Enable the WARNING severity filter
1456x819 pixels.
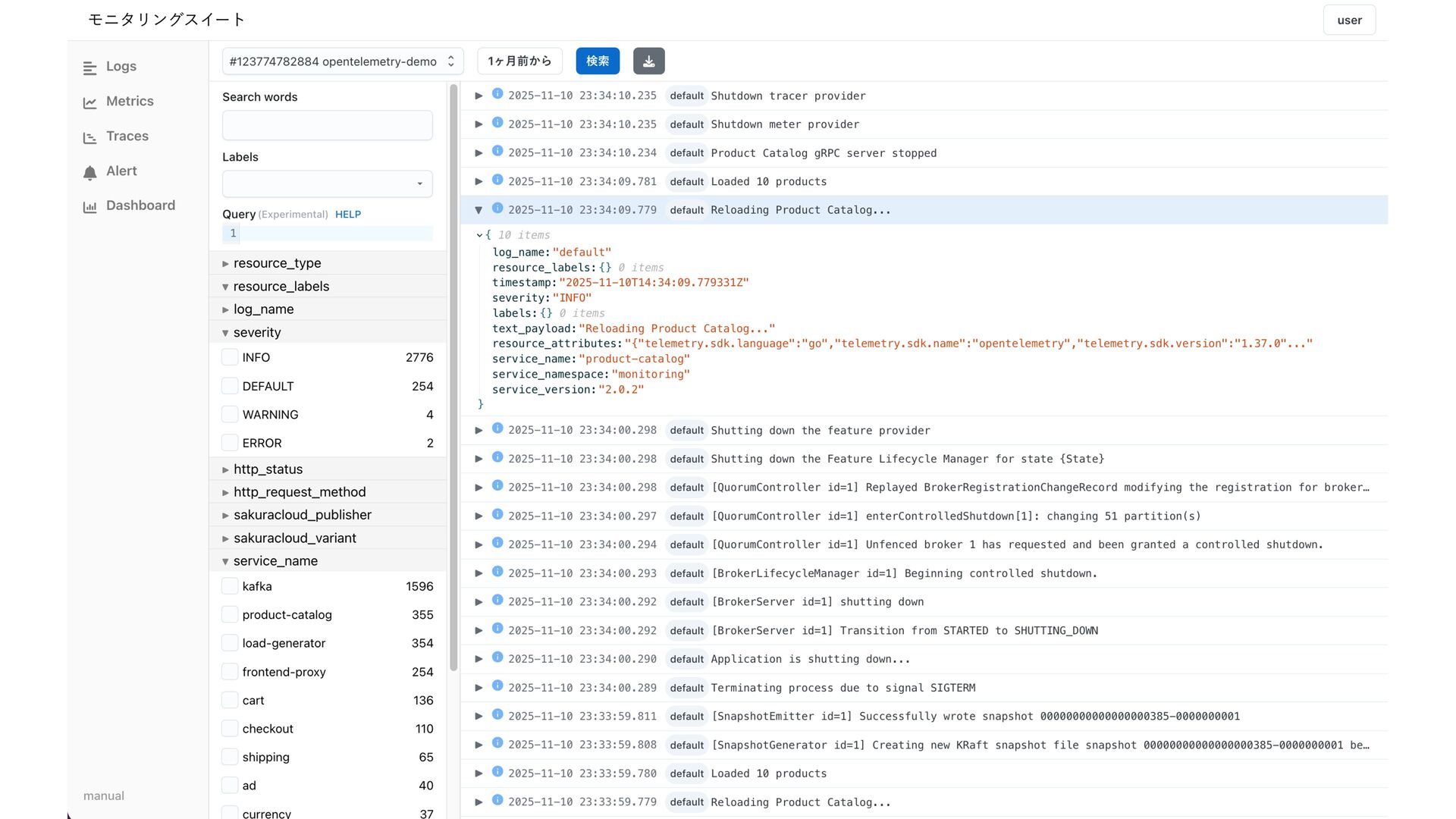pos(230,415)
